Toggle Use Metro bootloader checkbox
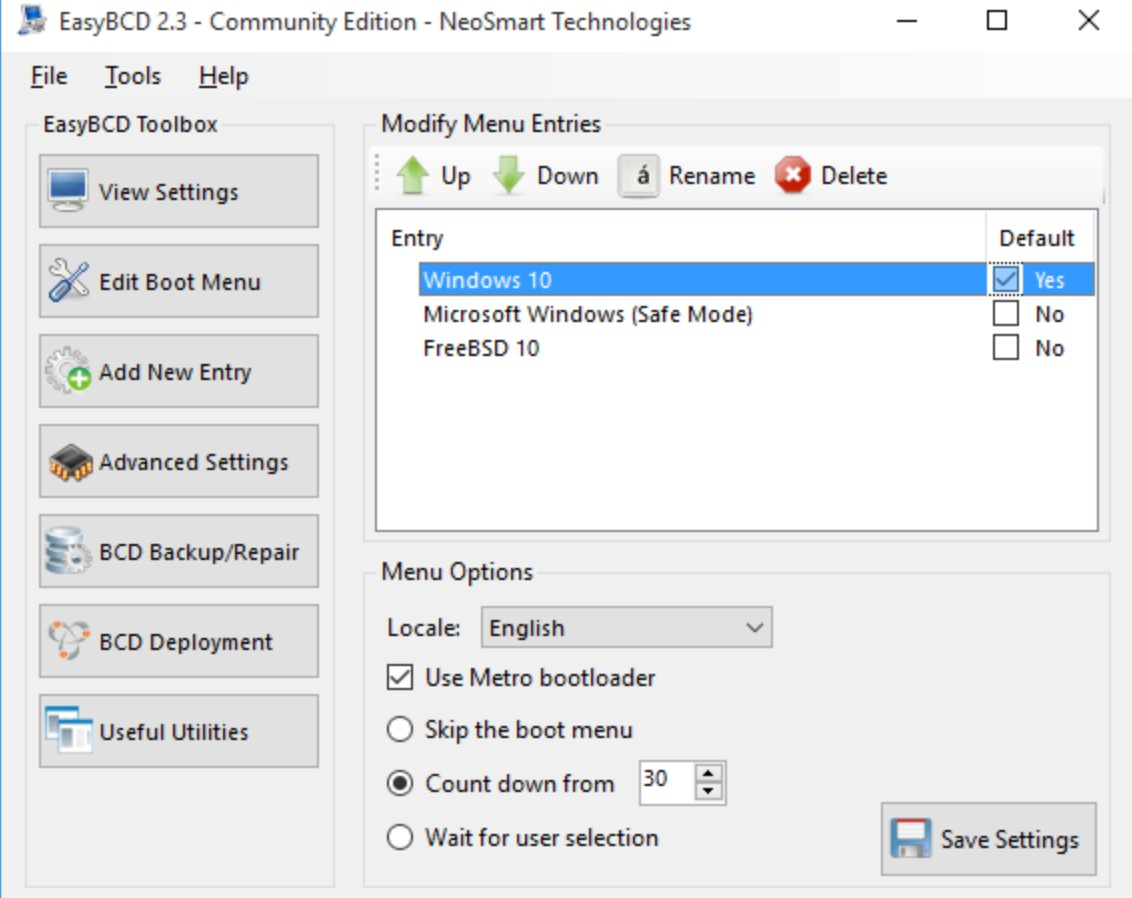The height and width of the screenshot is (898, 1132). click(x=400, y=677)
